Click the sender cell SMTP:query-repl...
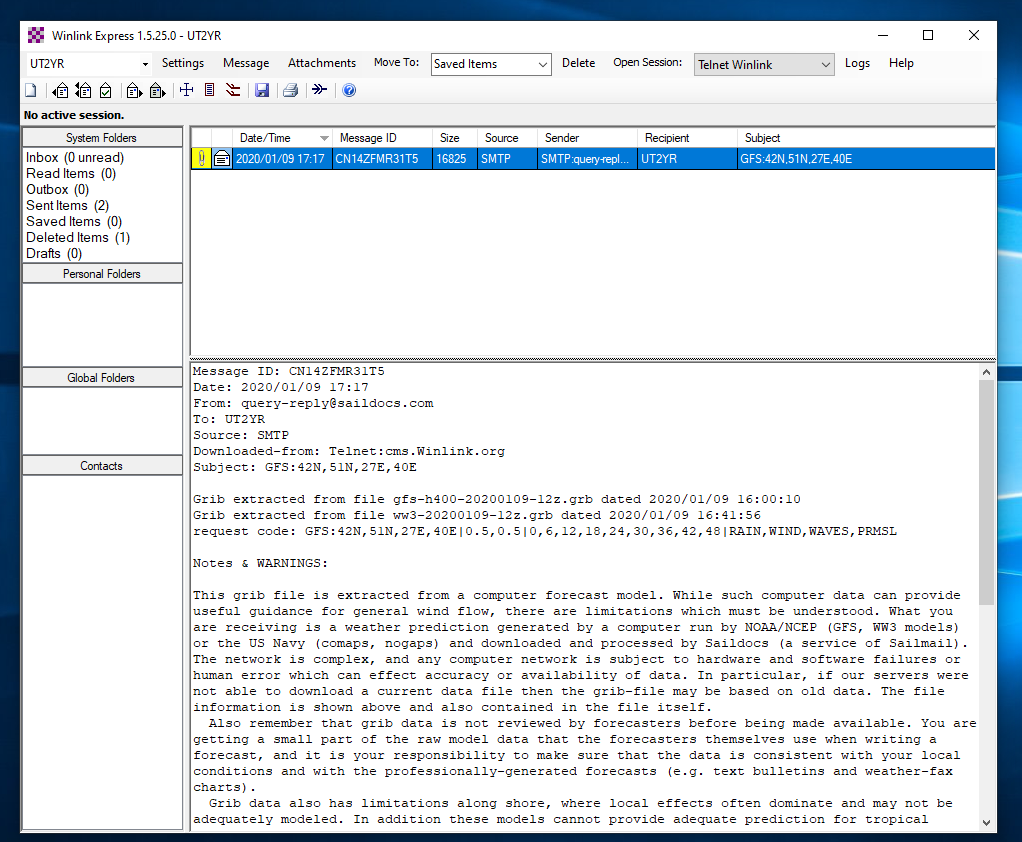Screen dimensions: 1022x842 pyautogui.click(x=585, y=159)
